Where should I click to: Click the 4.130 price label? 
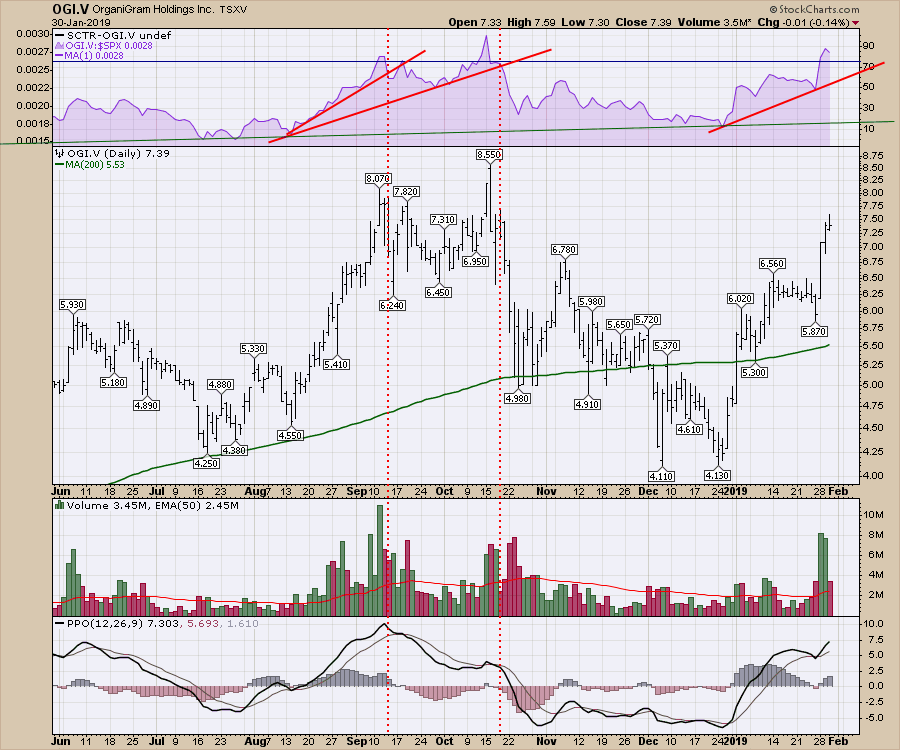(717, 475)
